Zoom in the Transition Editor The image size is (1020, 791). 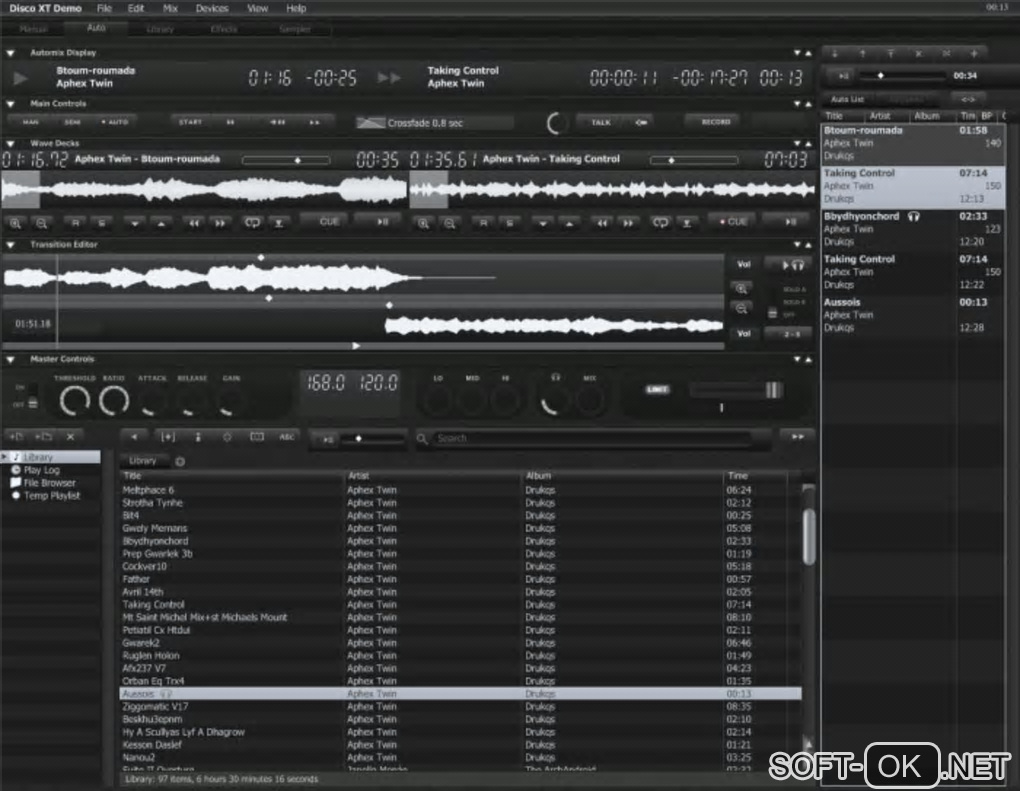click(x=741, y=288)
